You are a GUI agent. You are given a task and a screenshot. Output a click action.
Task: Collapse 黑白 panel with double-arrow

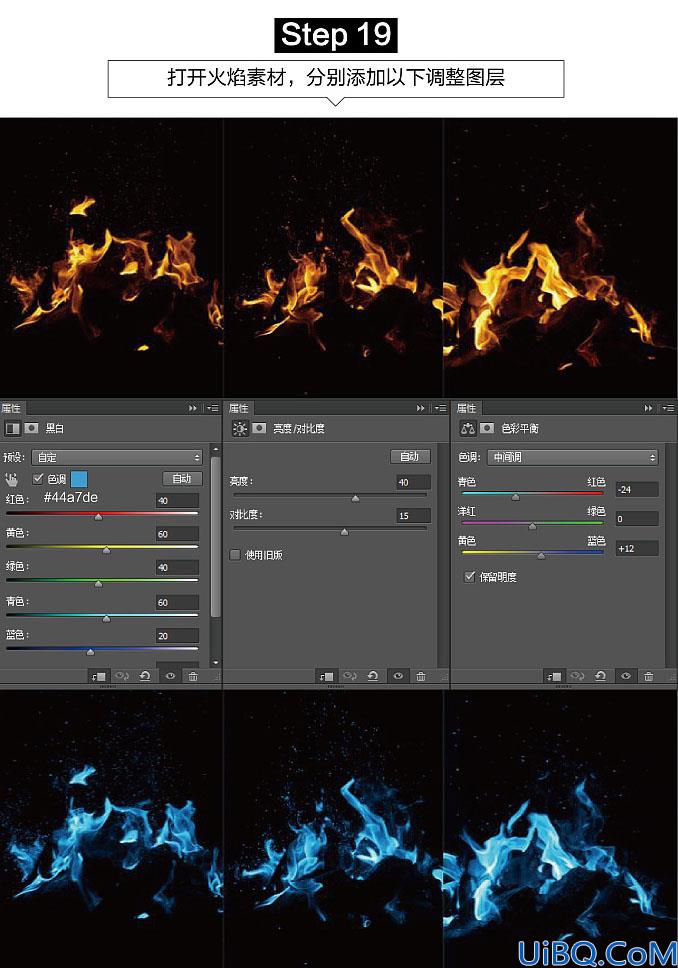pyautogui.click(x=193, y=408)
